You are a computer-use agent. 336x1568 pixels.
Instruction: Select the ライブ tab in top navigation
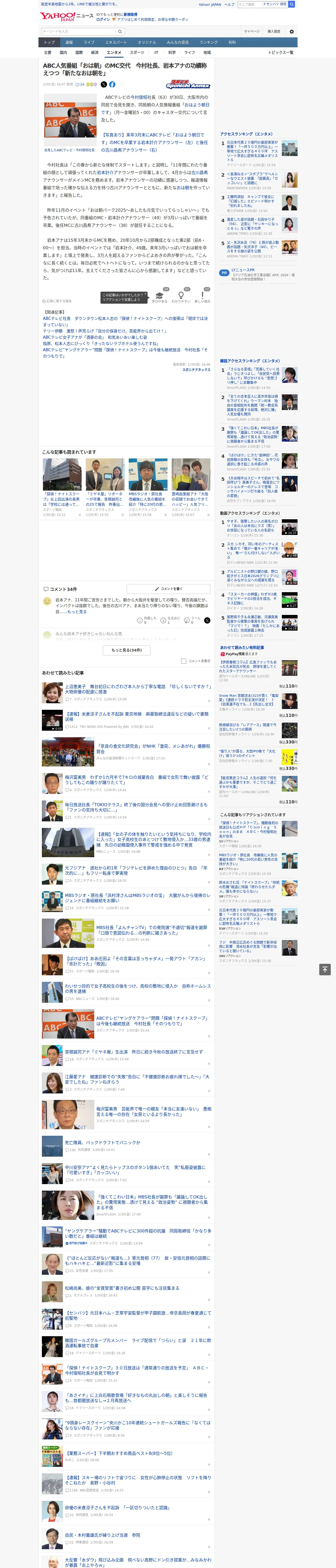click(x=89, y=43)
